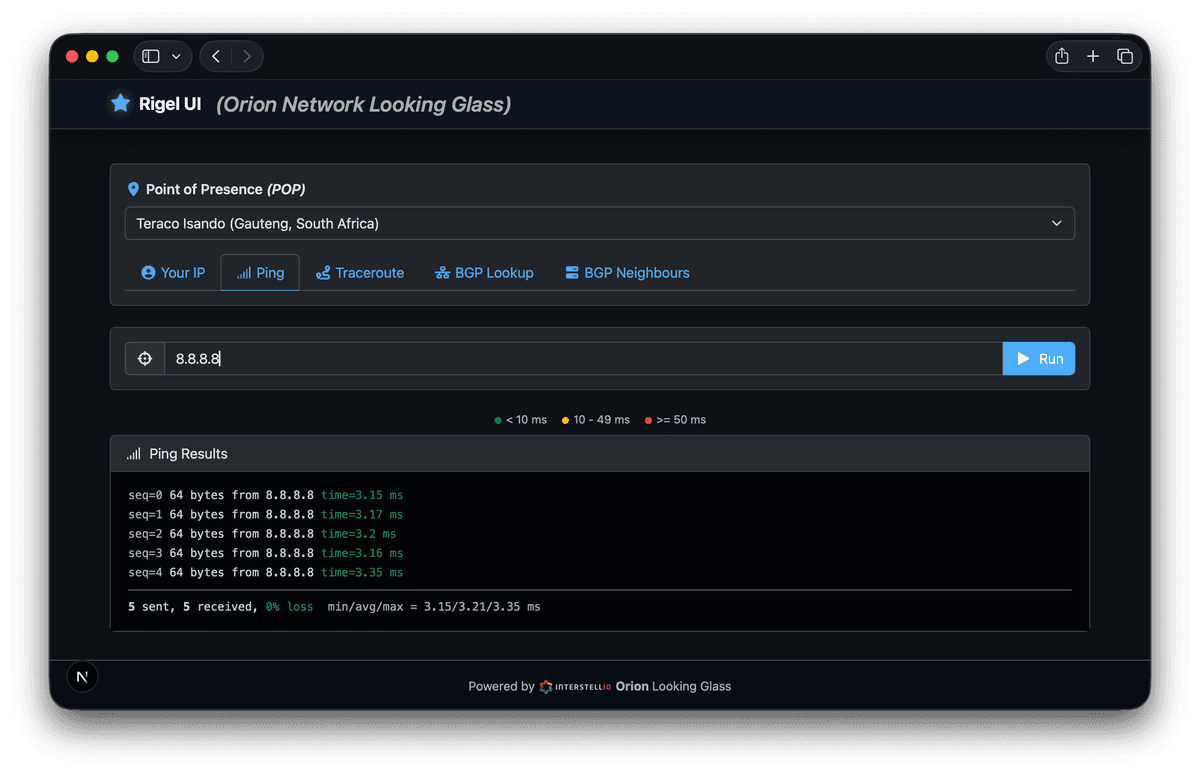Go back with browser back arrow

[217, 56]
